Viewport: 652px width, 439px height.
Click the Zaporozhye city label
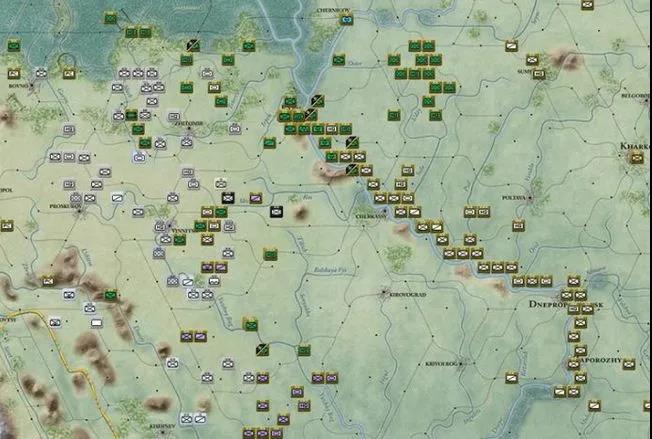pyautogui.click(x=602, y=360)
